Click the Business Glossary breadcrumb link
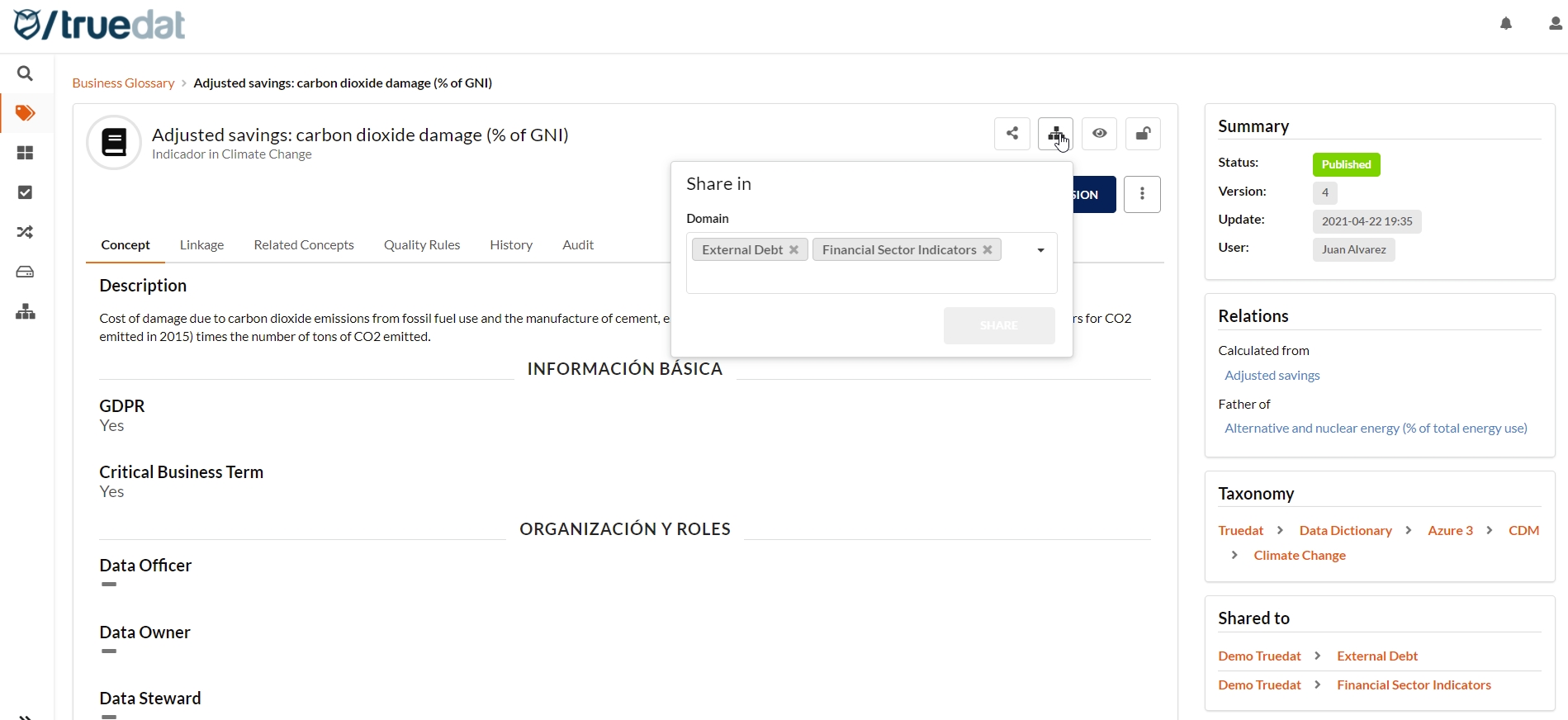 123,83
